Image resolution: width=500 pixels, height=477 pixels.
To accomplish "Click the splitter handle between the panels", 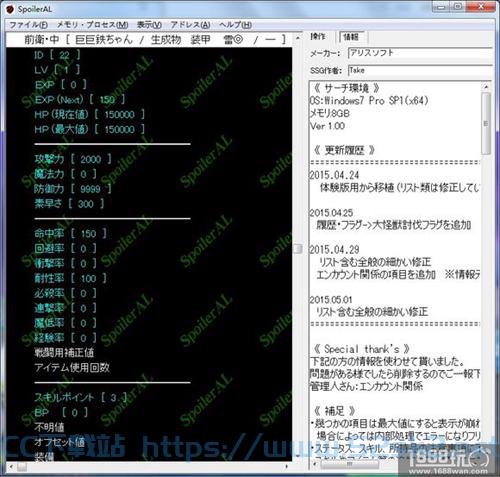I will pyautogui.click(x=298, y=248).
